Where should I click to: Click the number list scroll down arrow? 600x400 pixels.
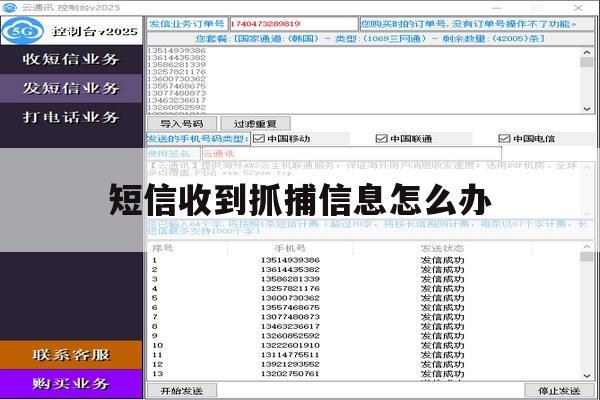point(587,109)
